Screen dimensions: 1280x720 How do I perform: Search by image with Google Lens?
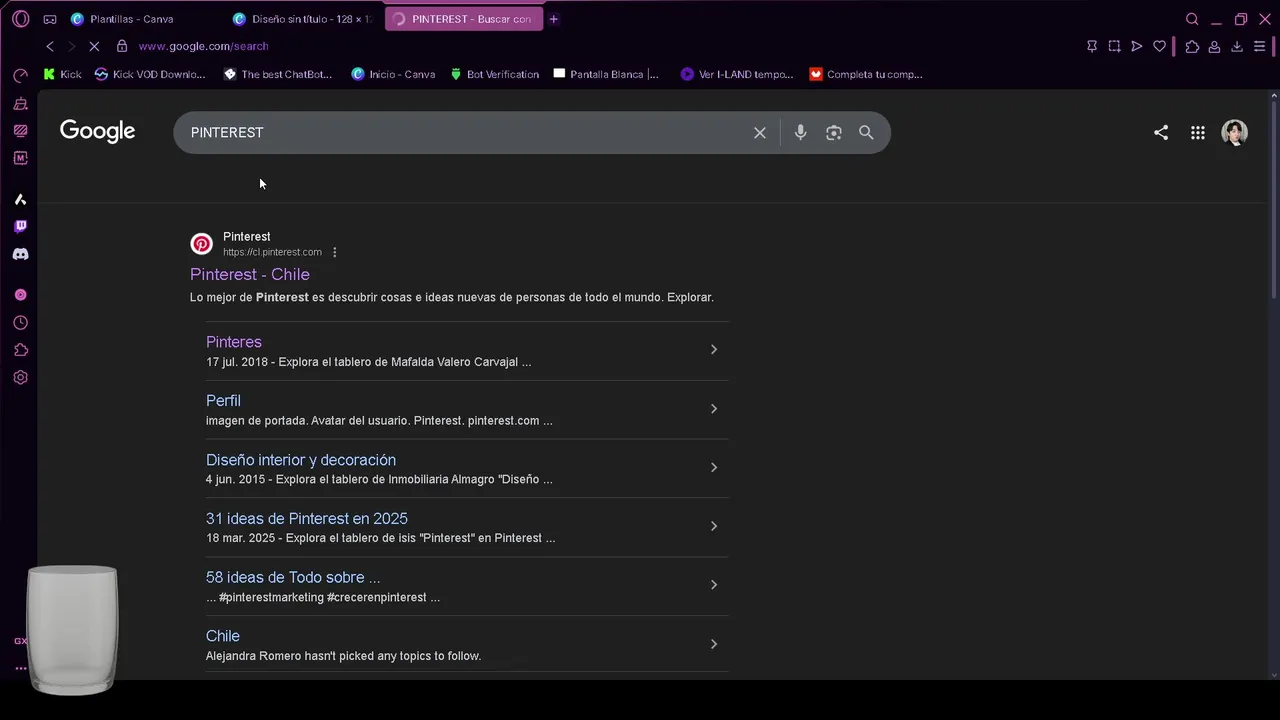click(834, 132)
